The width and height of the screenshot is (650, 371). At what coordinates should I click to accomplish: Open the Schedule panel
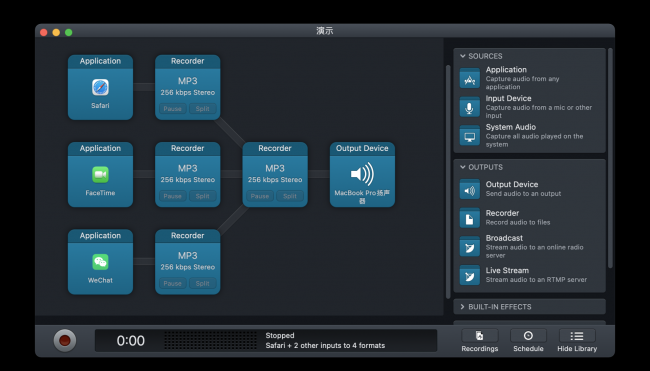(x=528, y=340)
